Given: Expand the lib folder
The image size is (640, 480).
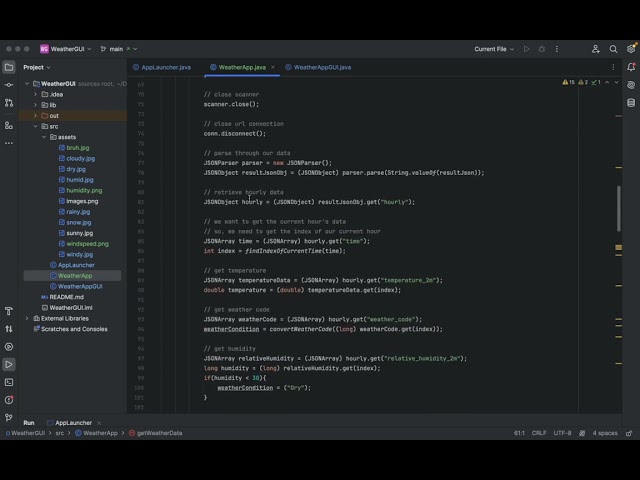Looking at the screenshot, I should point(36,105).
